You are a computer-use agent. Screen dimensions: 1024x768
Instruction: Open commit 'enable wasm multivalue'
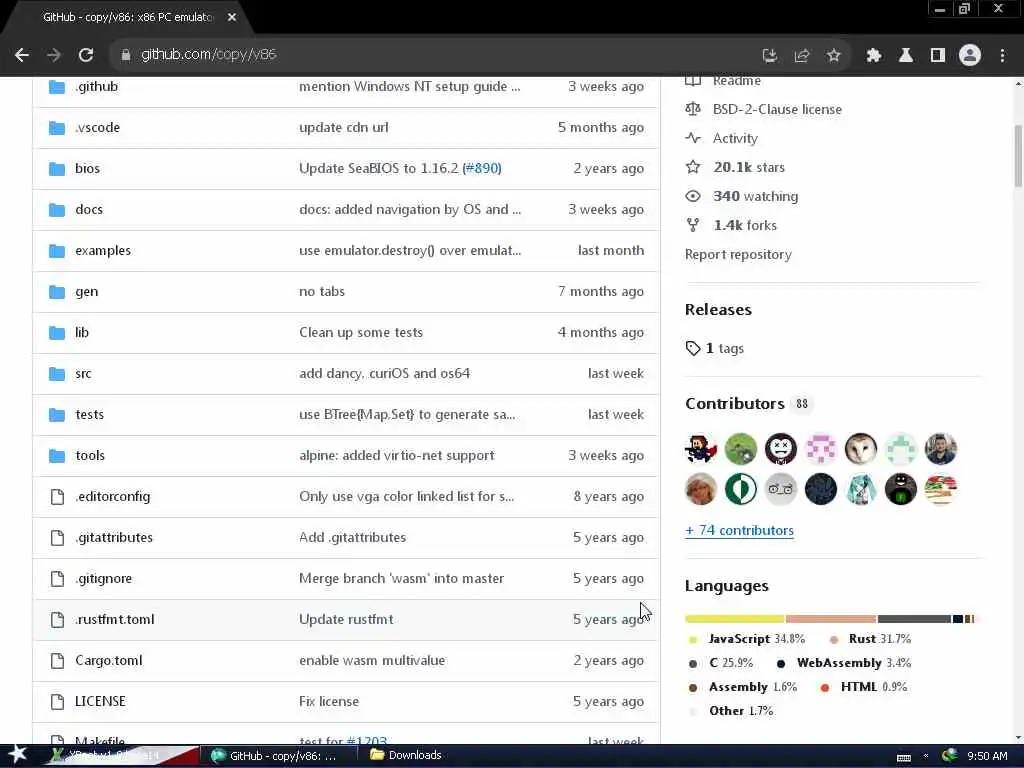[x=372, y=661]
